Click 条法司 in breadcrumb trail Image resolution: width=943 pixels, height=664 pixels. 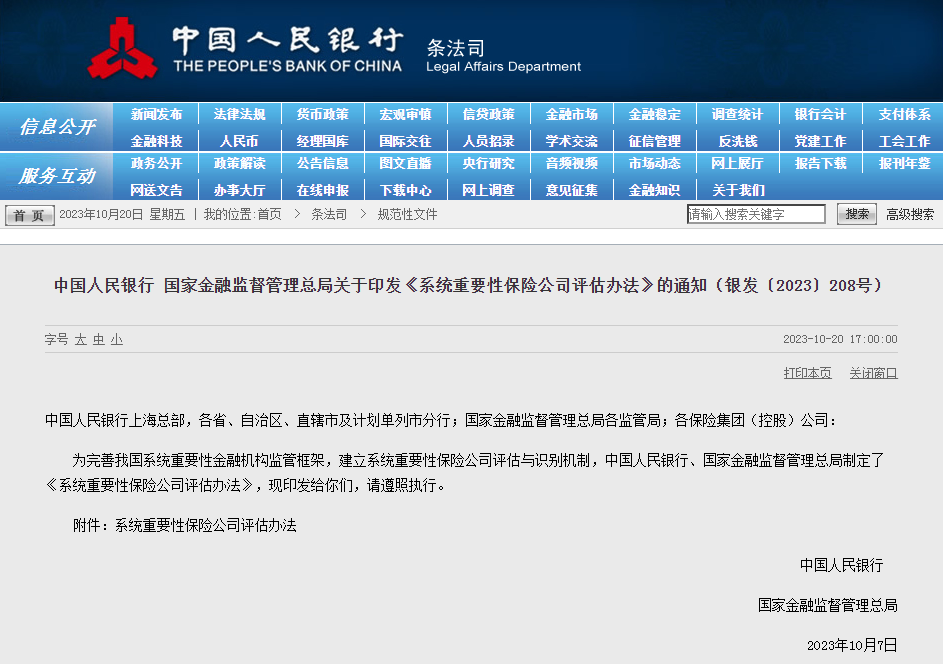pos(329,214)
